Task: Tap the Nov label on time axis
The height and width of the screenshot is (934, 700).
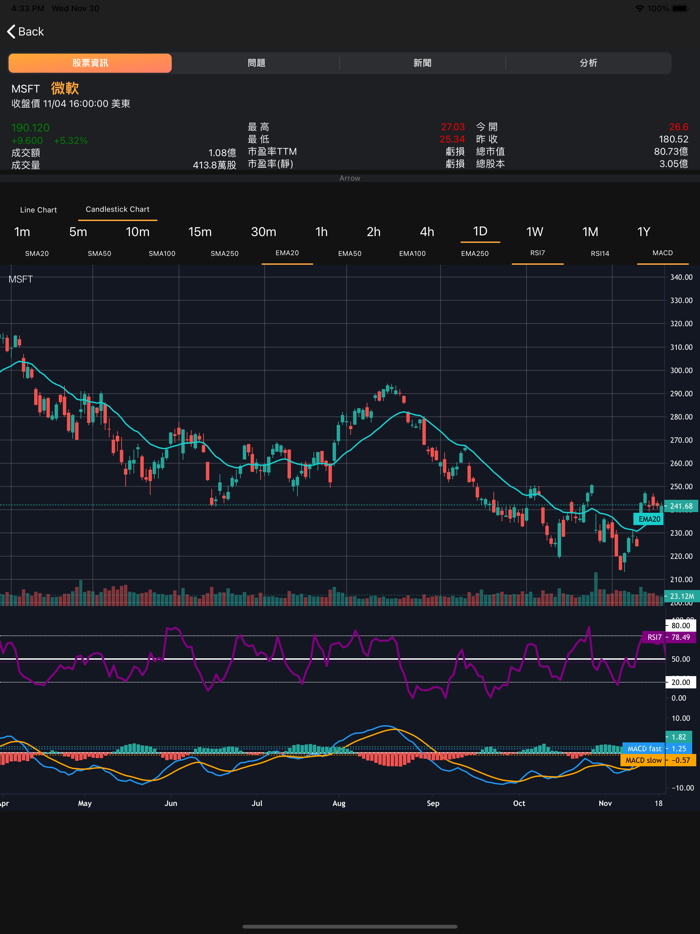Action: [605, 803]
